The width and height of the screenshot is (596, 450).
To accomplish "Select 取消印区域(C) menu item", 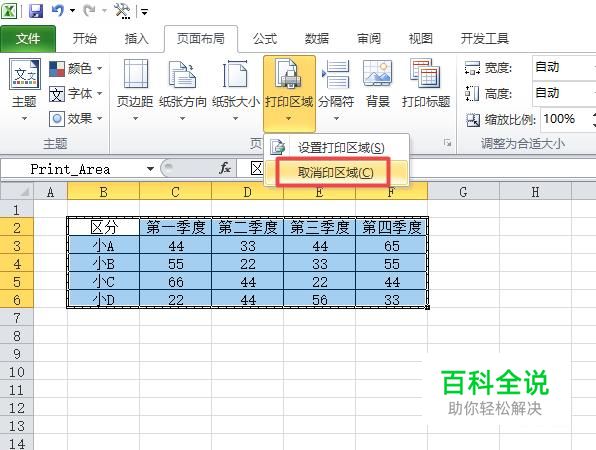I will (336, 173).
